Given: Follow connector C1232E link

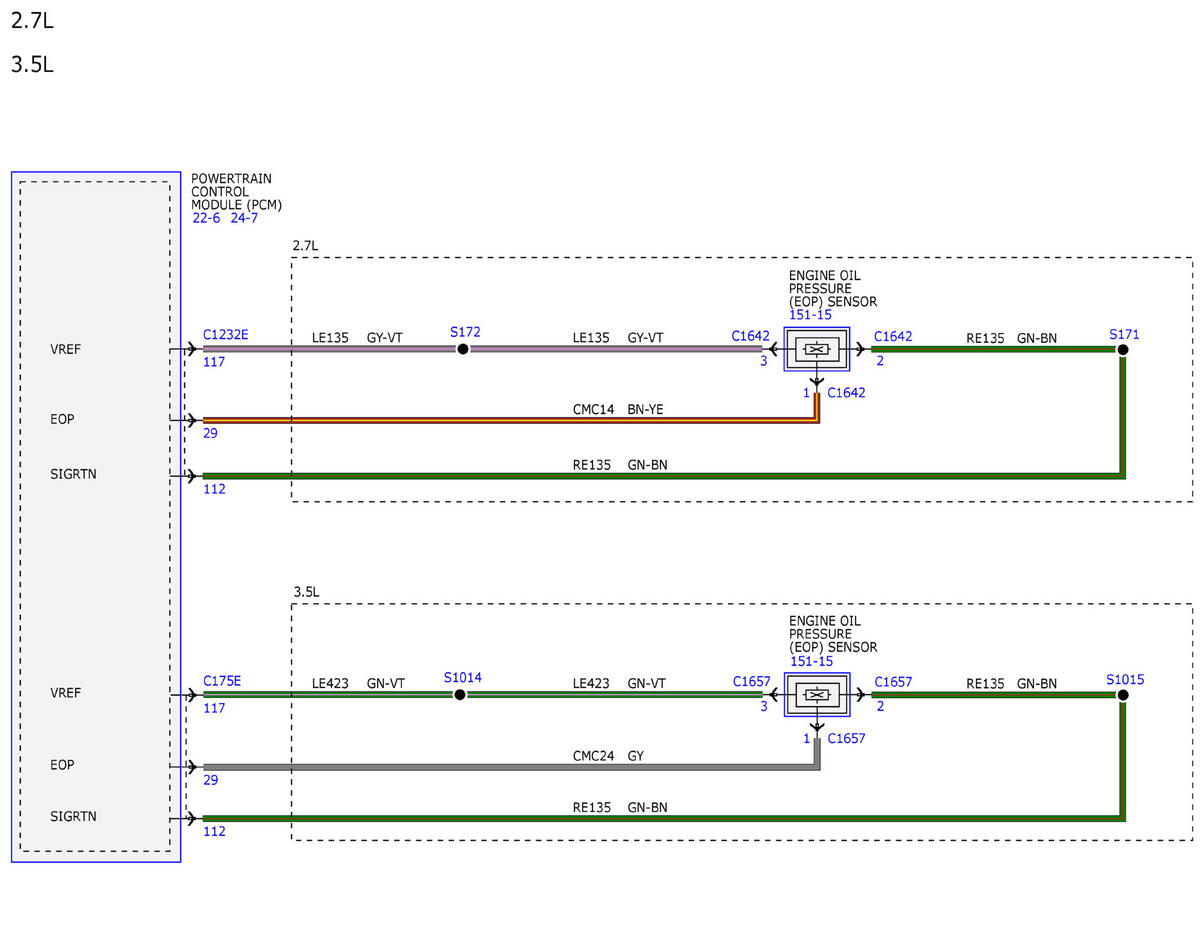Looking at the screenshot, I should coord(226,336).
